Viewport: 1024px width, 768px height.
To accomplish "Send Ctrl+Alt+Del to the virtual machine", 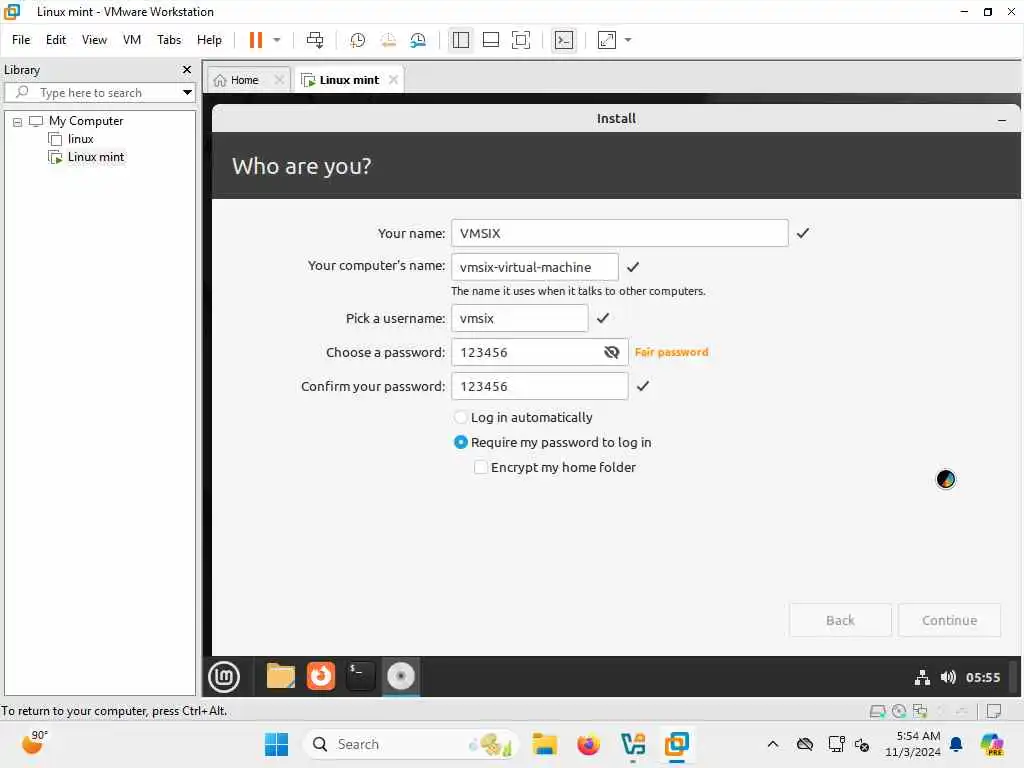I will coord(315,40).
